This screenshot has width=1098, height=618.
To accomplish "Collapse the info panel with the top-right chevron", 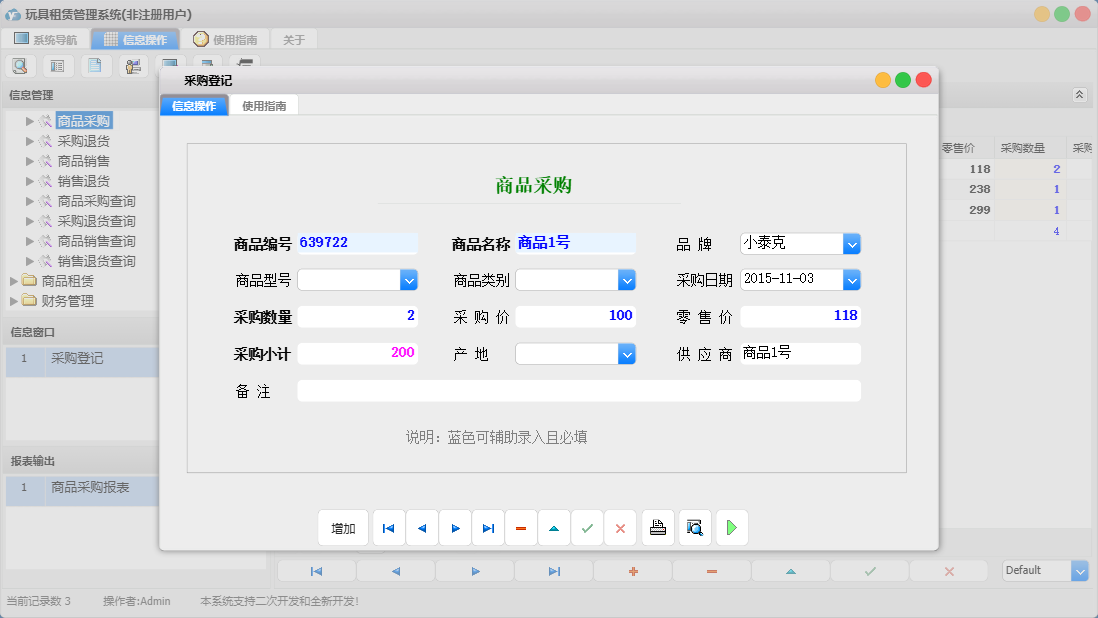I will pyautogui.click(x=1079, y=94).
